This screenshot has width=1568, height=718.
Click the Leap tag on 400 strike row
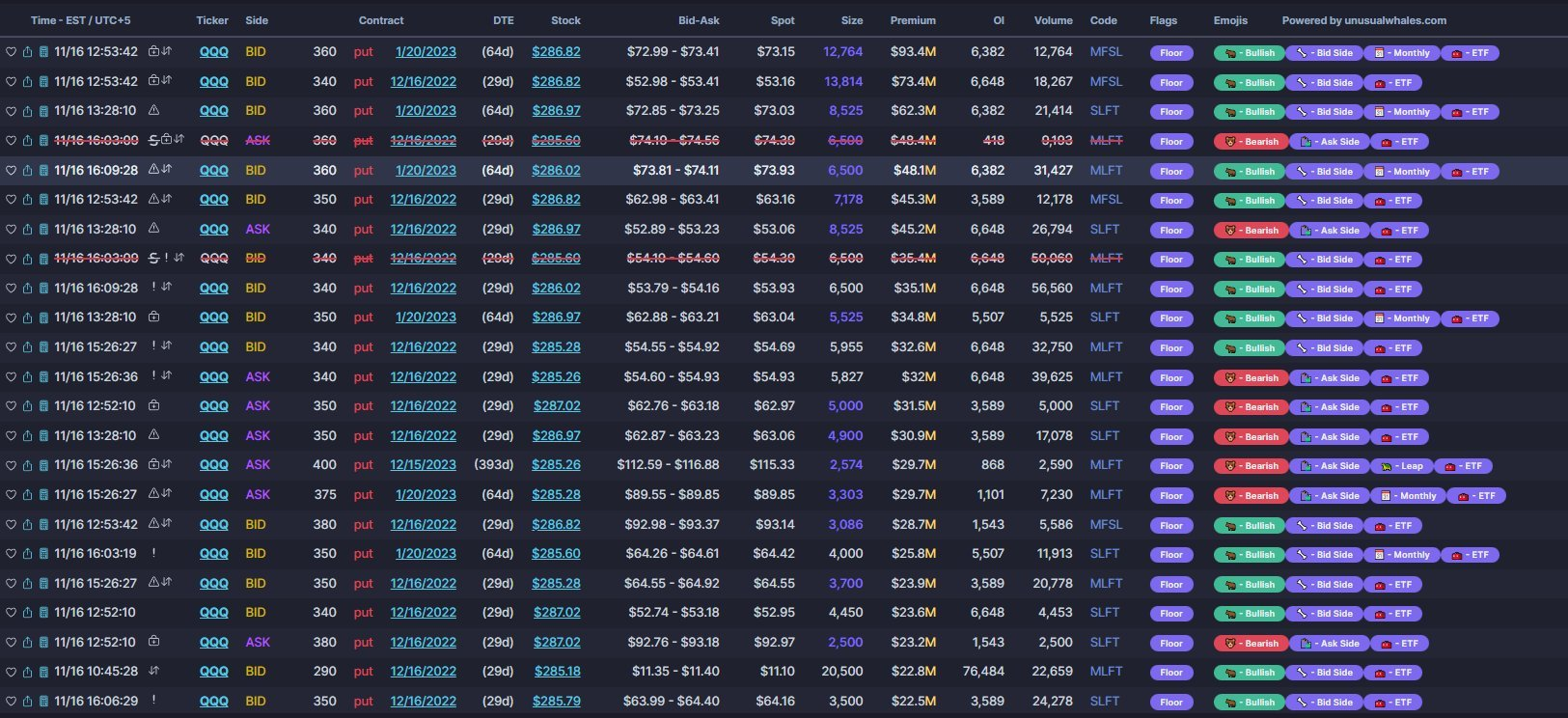click(1403, 466)
